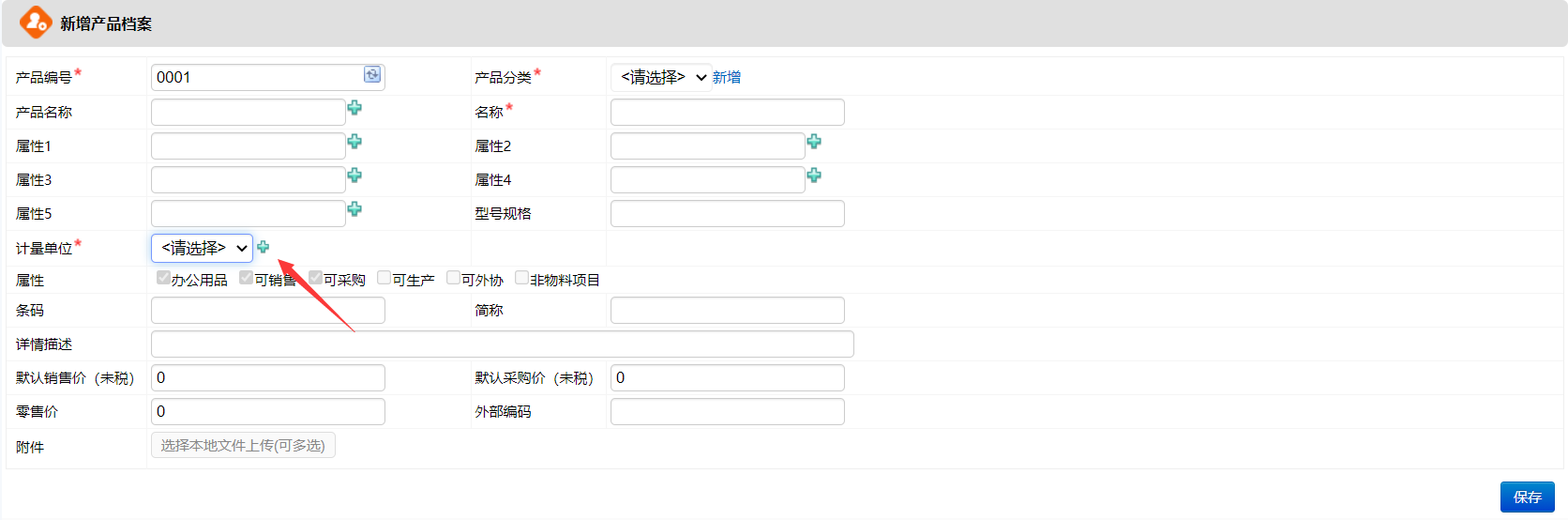Toggle the 可销售 checkbox

click(x=246, y=277)
